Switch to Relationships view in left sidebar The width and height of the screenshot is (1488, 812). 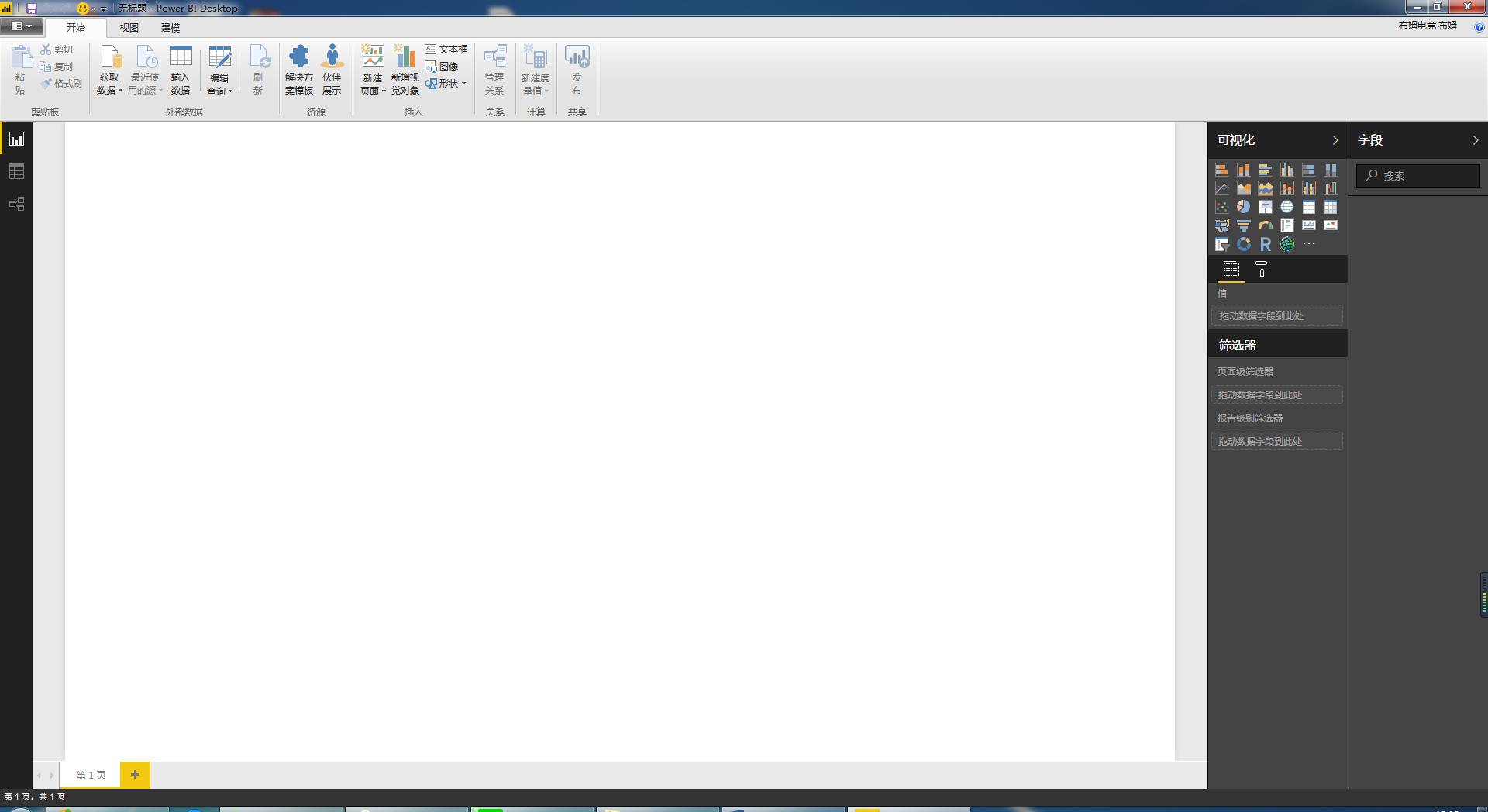16,204
